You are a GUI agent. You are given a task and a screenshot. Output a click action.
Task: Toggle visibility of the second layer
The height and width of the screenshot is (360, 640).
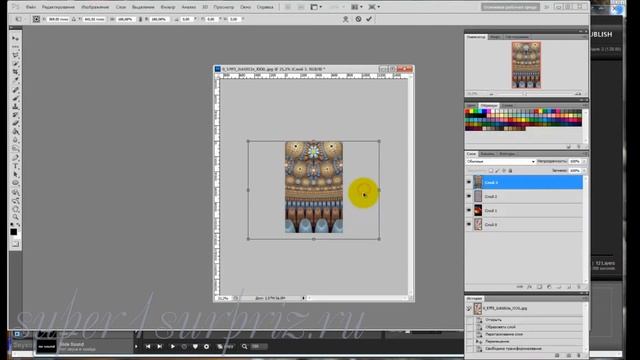click(469, 196)
